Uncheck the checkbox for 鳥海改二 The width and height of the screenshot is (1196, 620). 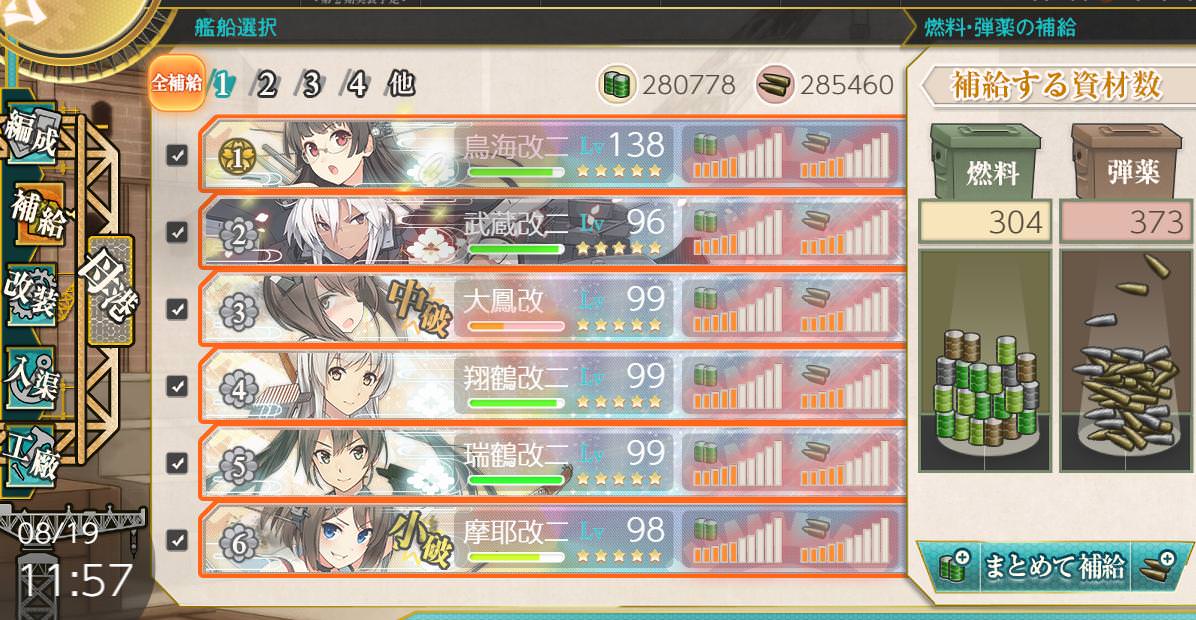pos(177,156)
